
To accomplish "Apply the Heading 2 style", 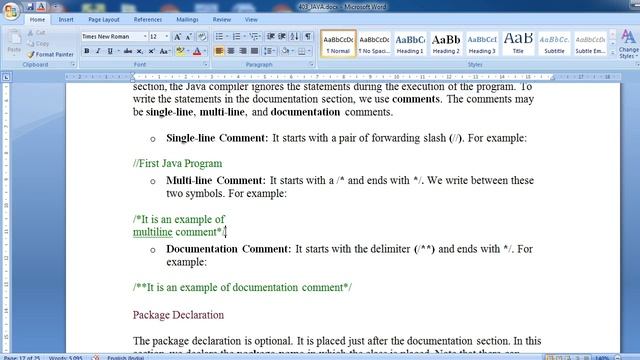I will click(x=446, y=43).
